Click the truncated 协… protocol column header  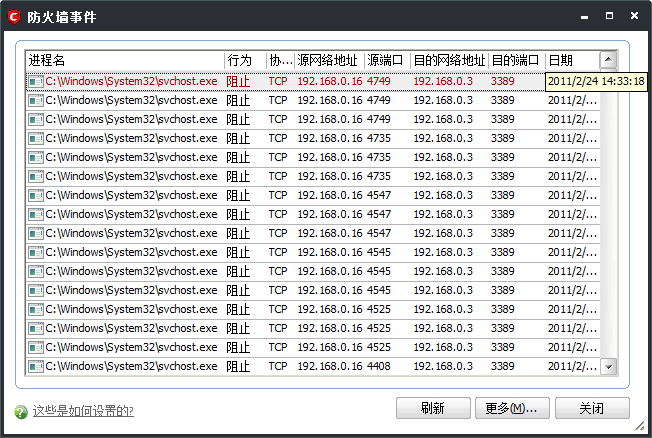click(x=281, y=61)
